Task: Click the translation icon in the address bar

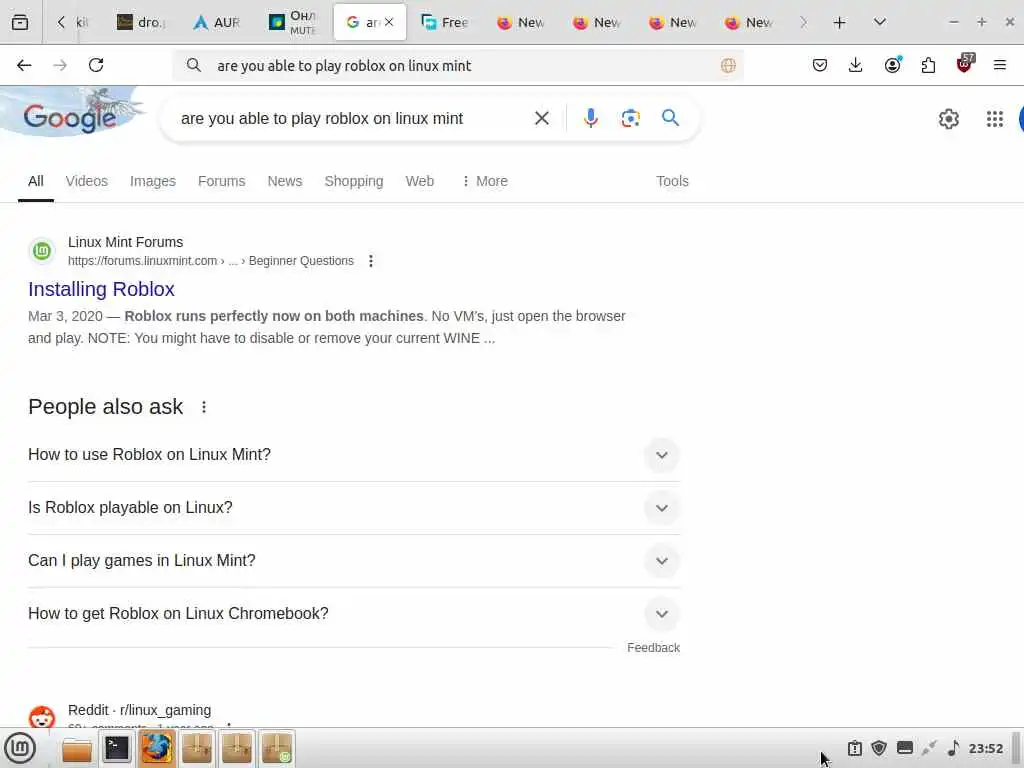Action: pos(728,65)
